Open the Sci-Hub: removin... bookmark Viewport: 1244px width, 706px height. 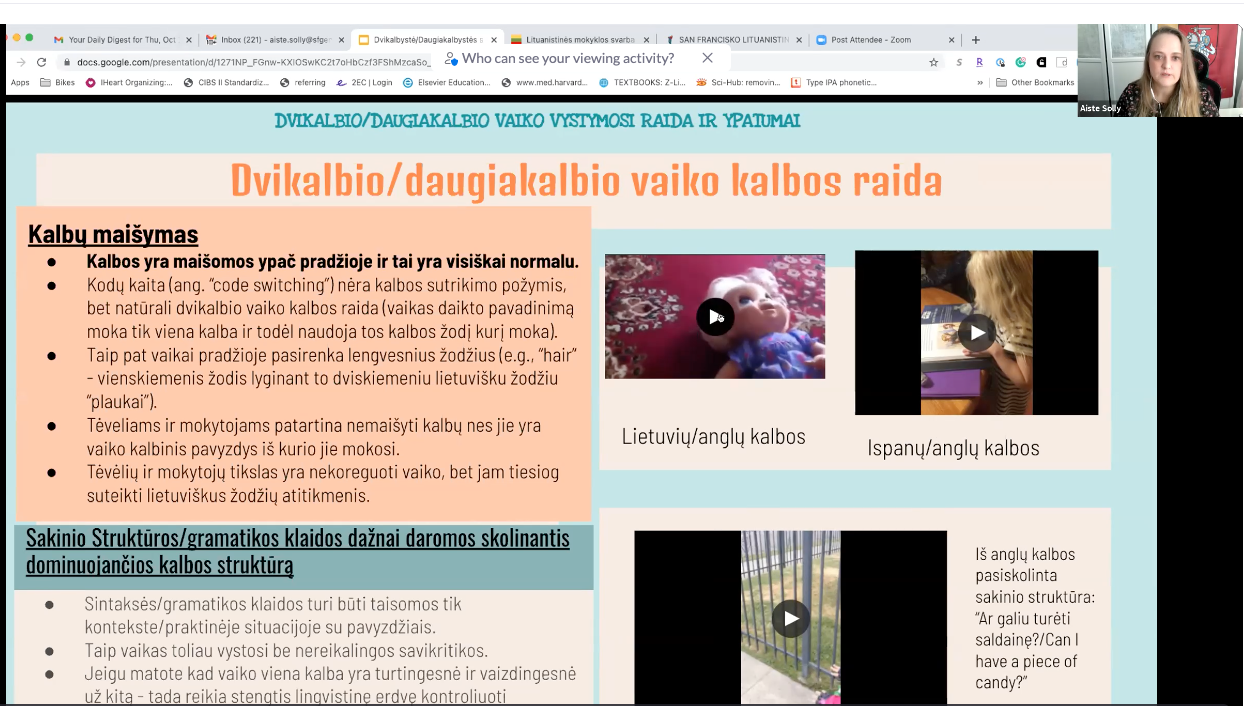pos(739,82)
